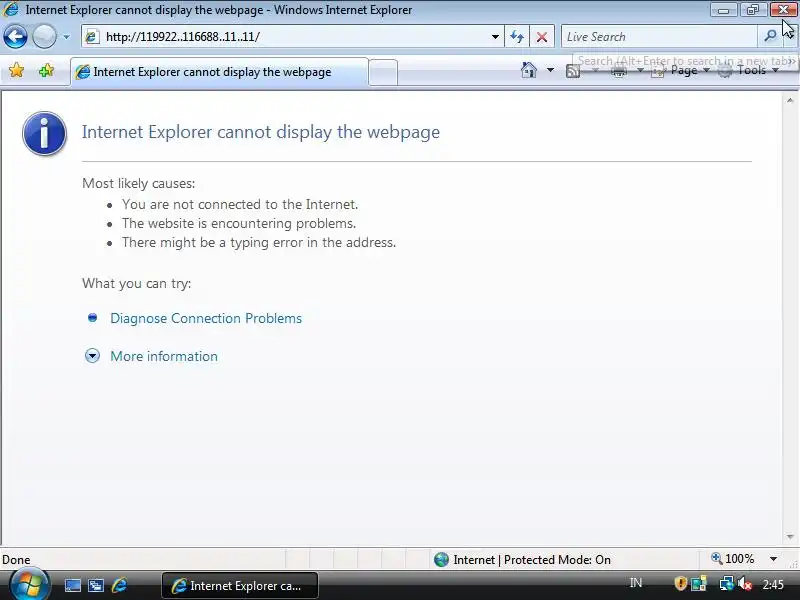Open the Home button dropdown arrow
Image resolution: width=800 pixels, height=600 pixels.
tap(550, 69)
